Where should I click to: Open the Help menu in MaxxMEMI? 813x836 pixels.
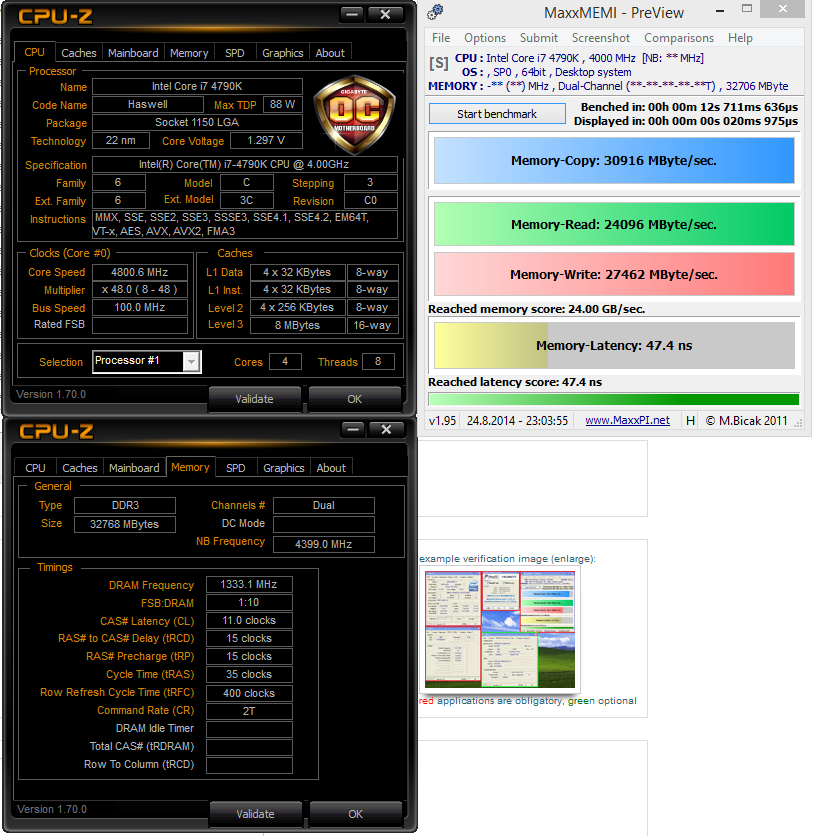tap(740, 38)
